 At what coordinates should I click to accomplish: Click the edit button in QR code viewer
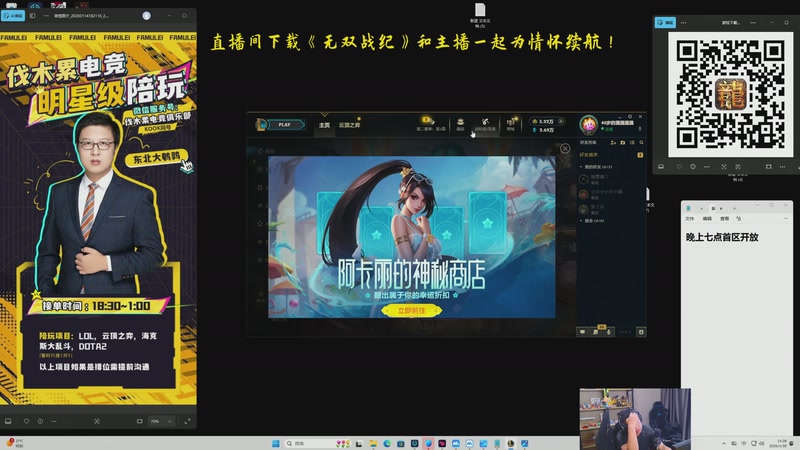[665, 22]
